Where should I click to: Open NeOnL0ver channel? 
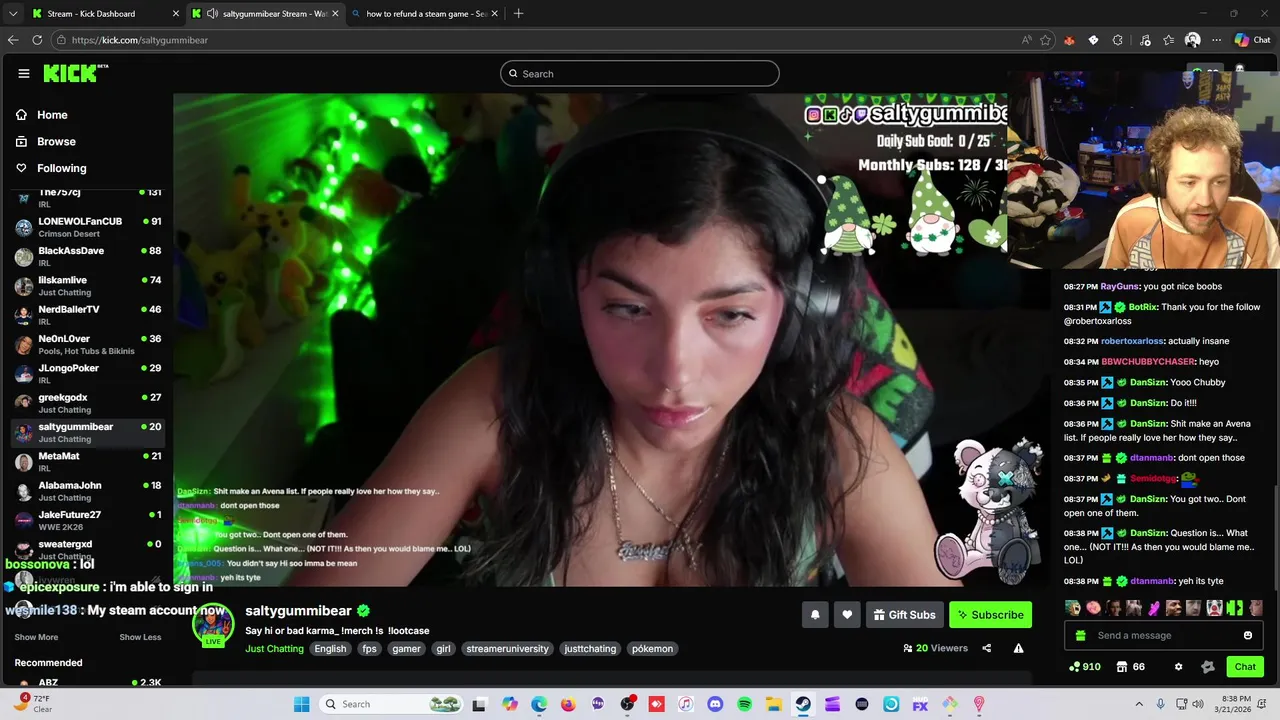tap(88, 344)
